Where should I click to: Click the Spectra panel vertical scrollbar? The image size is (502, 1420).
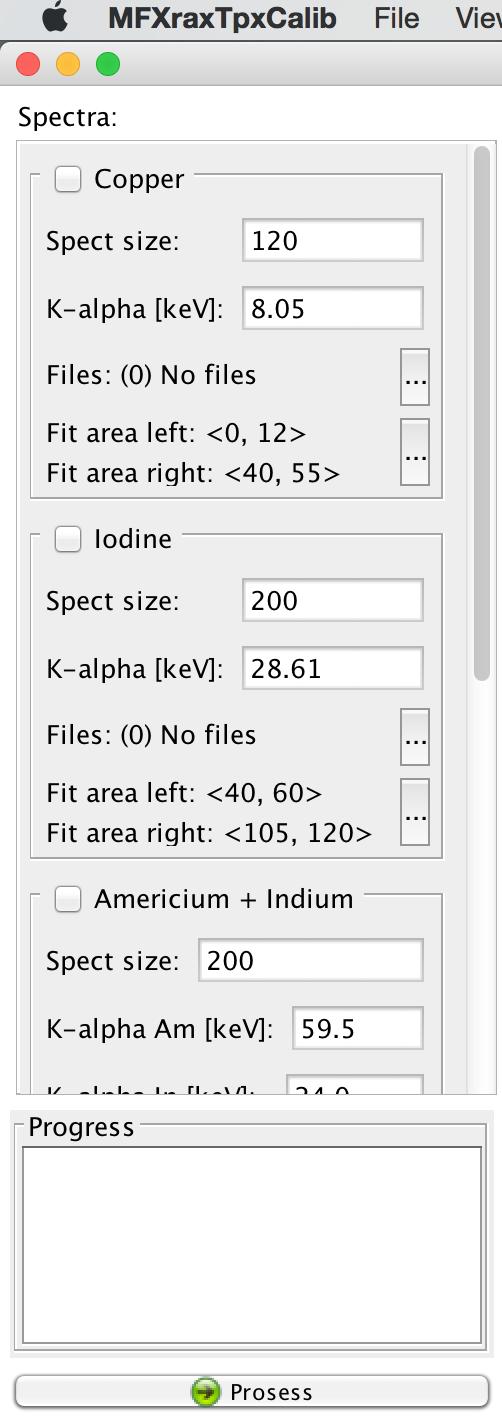click(482, 414)
